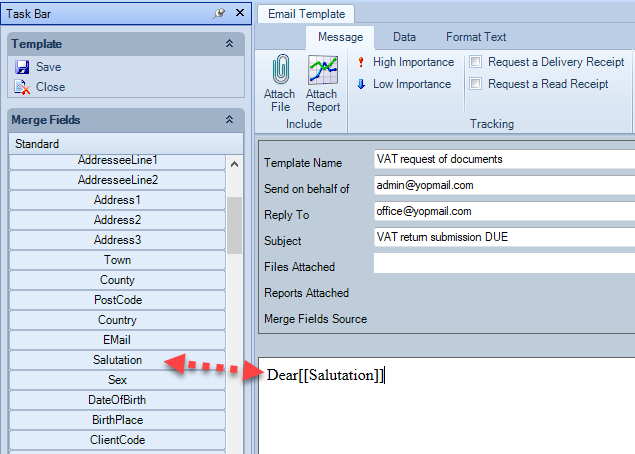Click the Send on behalf of field
This screenshot has height=454, width=635.
504,185
